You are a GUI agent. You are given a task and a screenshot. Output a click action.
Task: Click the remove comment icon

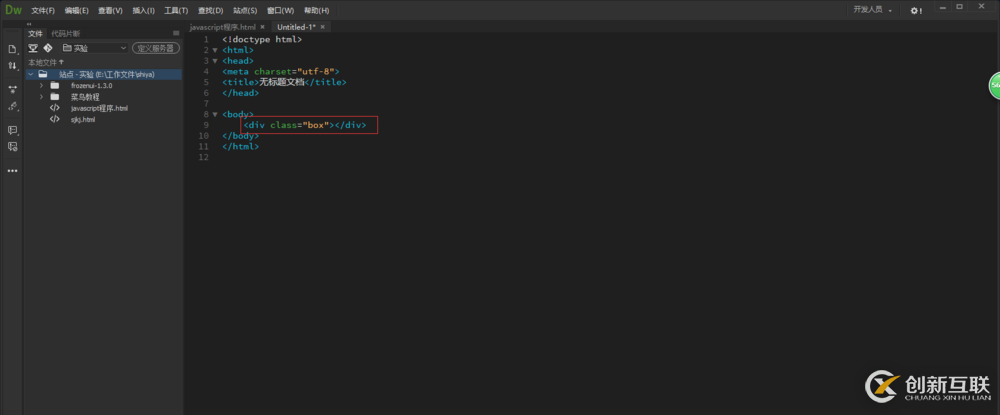point(13,147)
